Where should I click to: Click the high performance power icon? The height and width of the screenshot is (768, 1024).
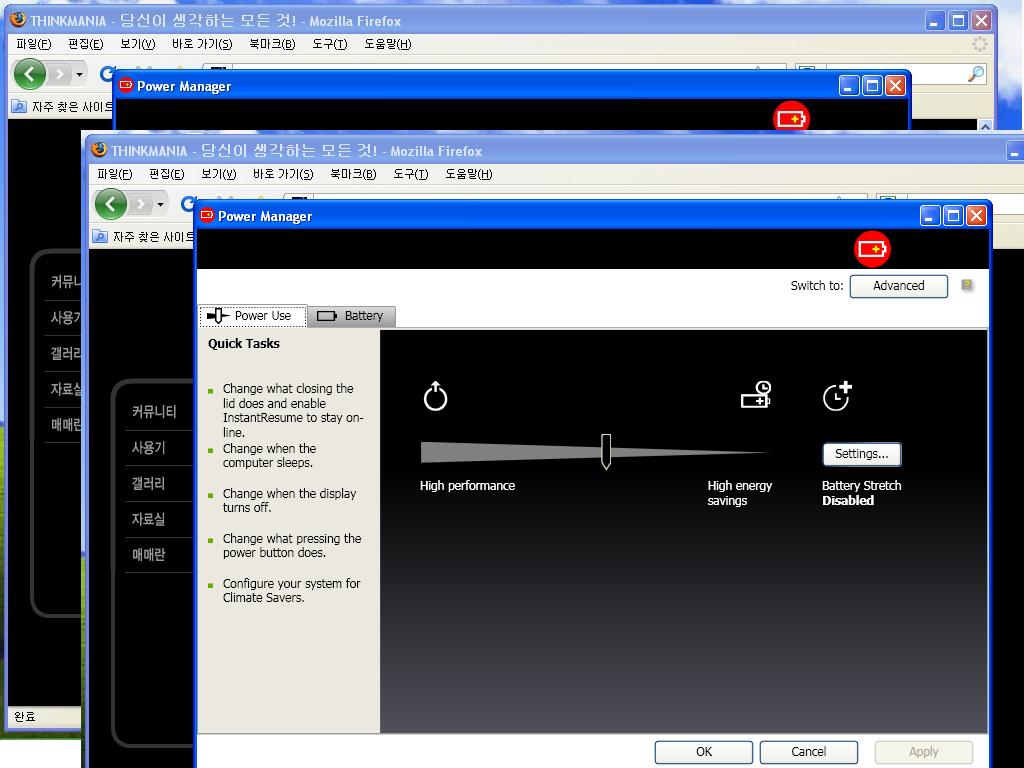point(435,397)
